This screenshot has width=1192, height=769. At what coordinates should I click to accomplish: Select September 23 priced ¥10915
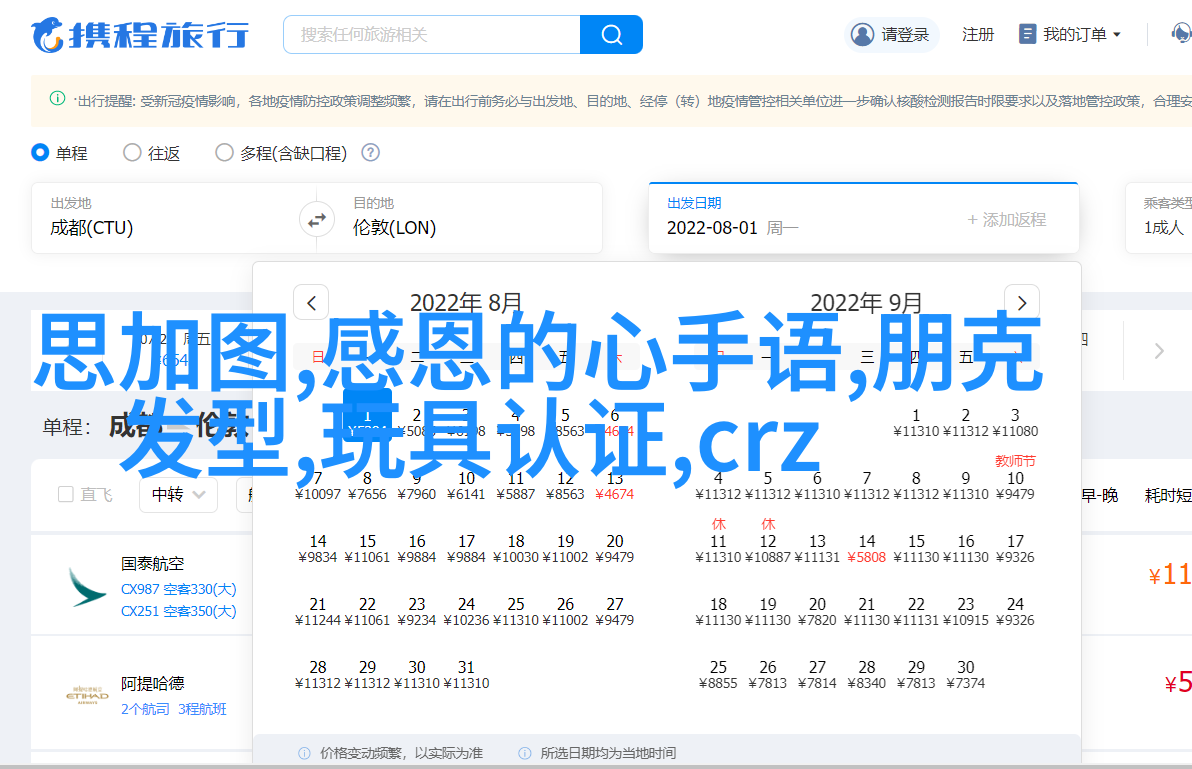click(965, 612)
